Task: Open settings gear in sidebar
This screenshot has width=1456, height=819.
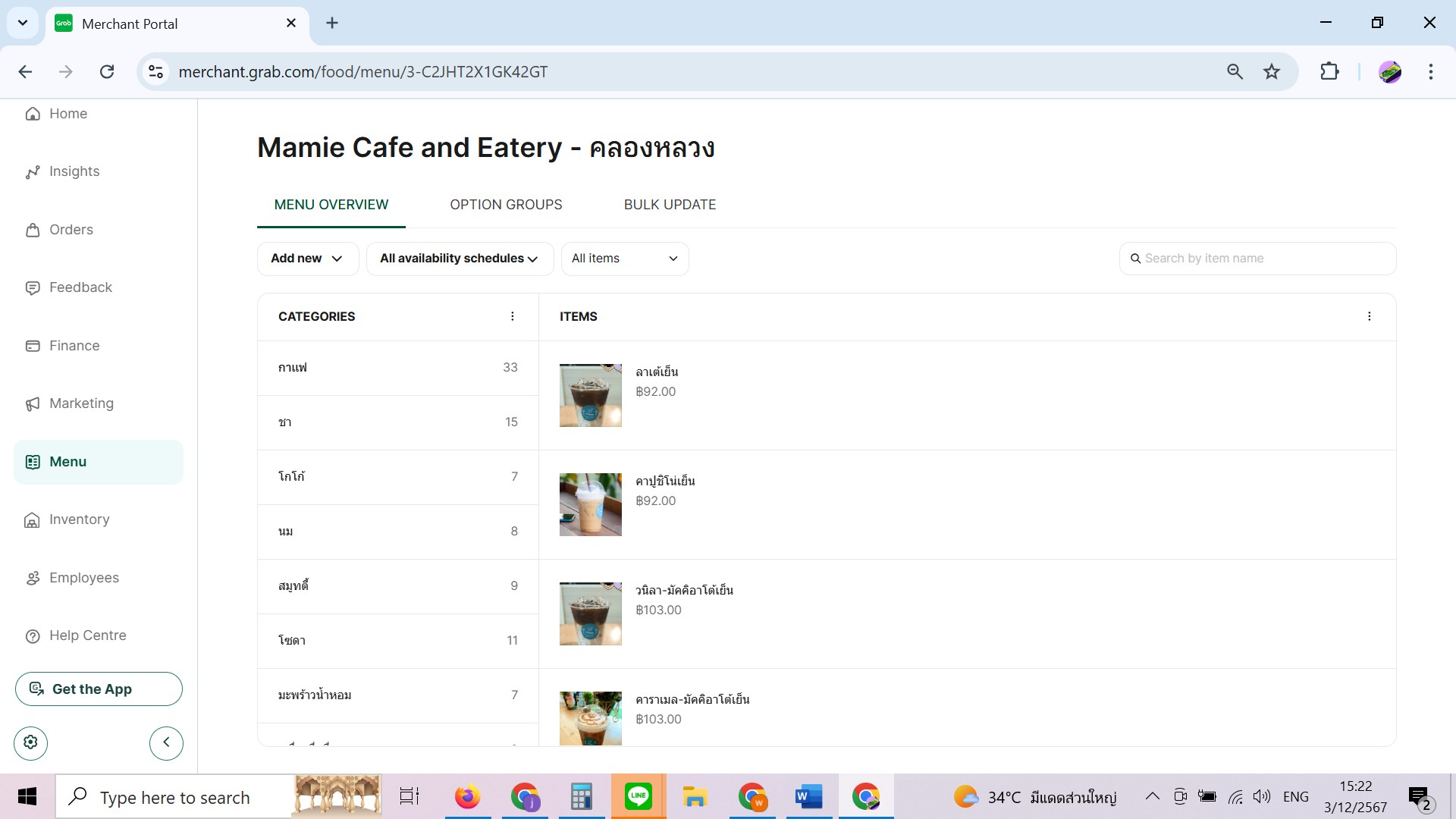Action: (31, 742)
